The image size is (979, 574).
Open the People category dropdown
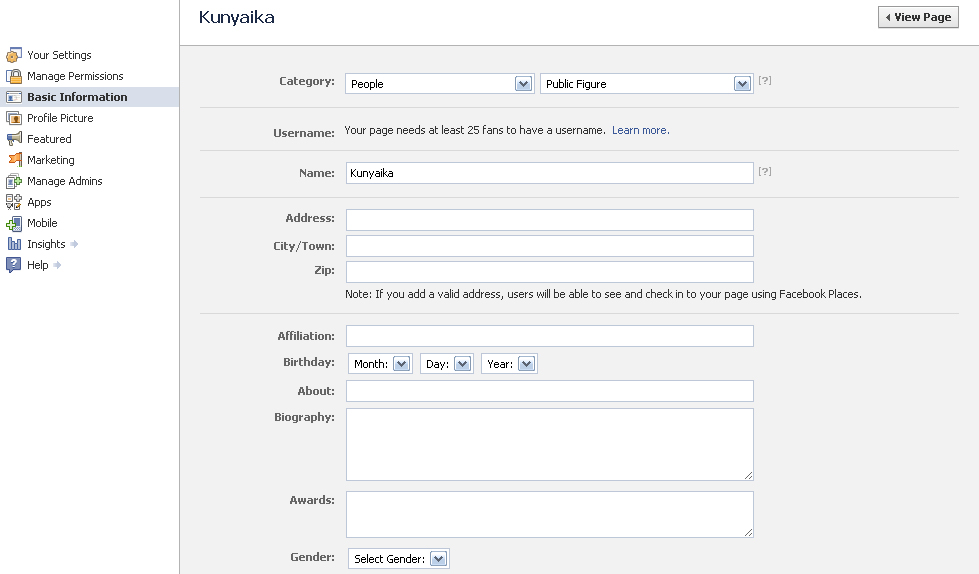439,84
